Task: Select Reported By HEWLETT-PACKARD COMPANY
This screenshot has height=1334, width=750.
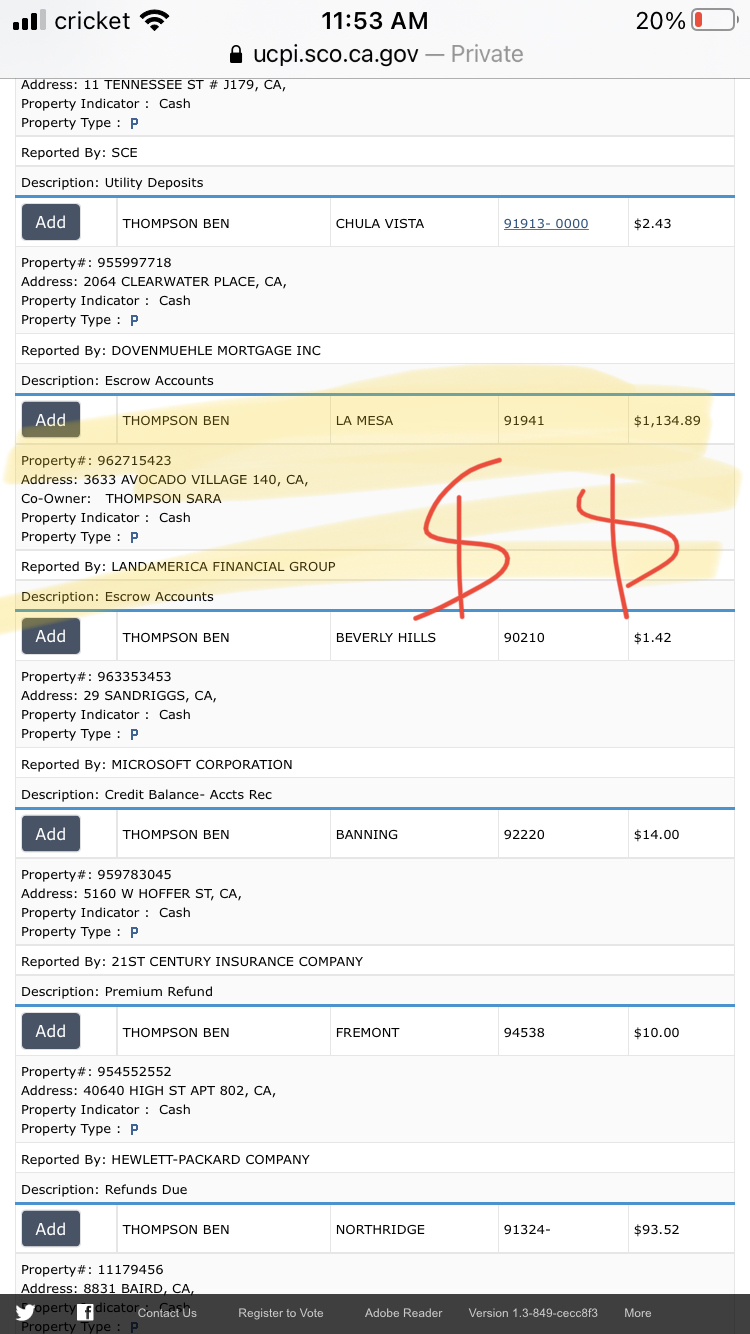Action: pyautogui.click(x=165, y=1159)
